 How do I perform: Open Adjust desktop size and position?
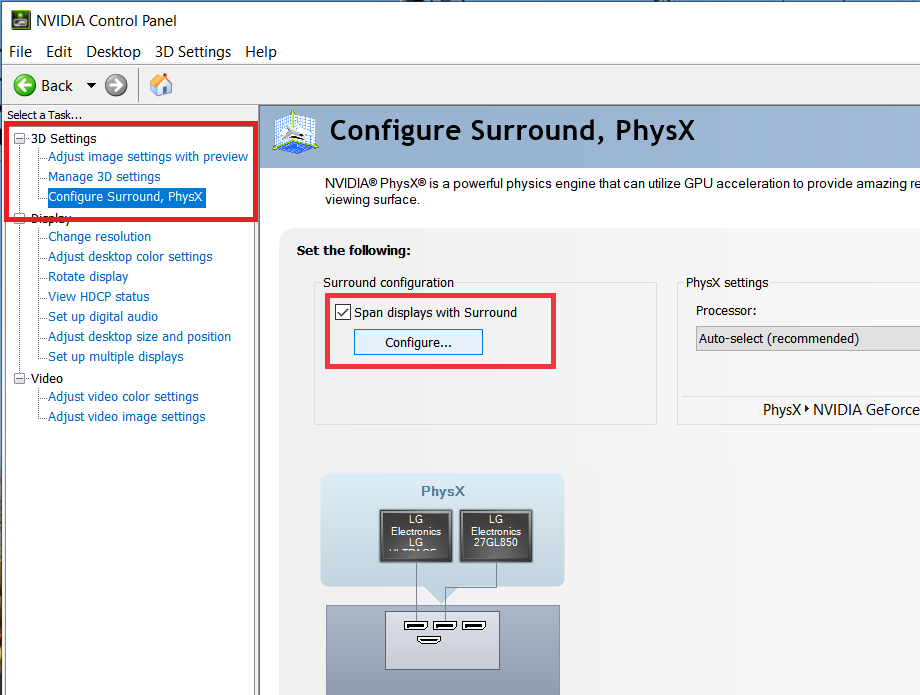[139, 336]
